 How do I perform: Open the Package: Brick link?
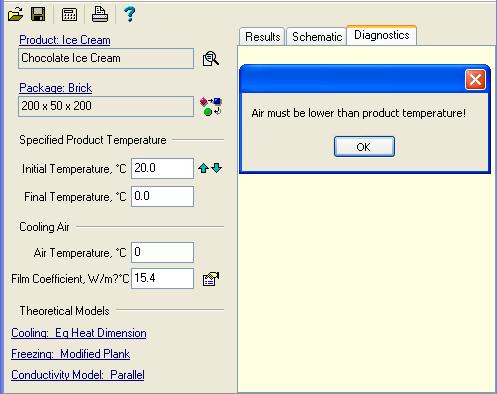point(55,88)
